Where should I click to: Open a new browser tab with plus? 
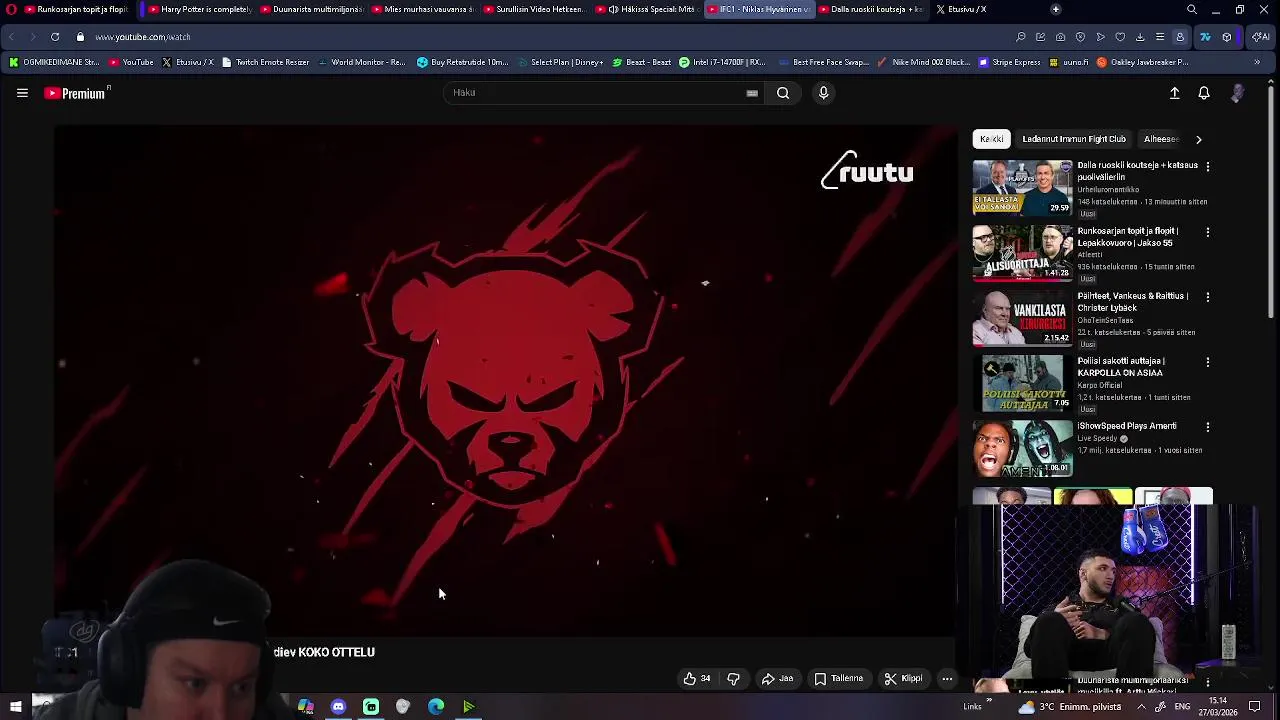[1055, 9]
